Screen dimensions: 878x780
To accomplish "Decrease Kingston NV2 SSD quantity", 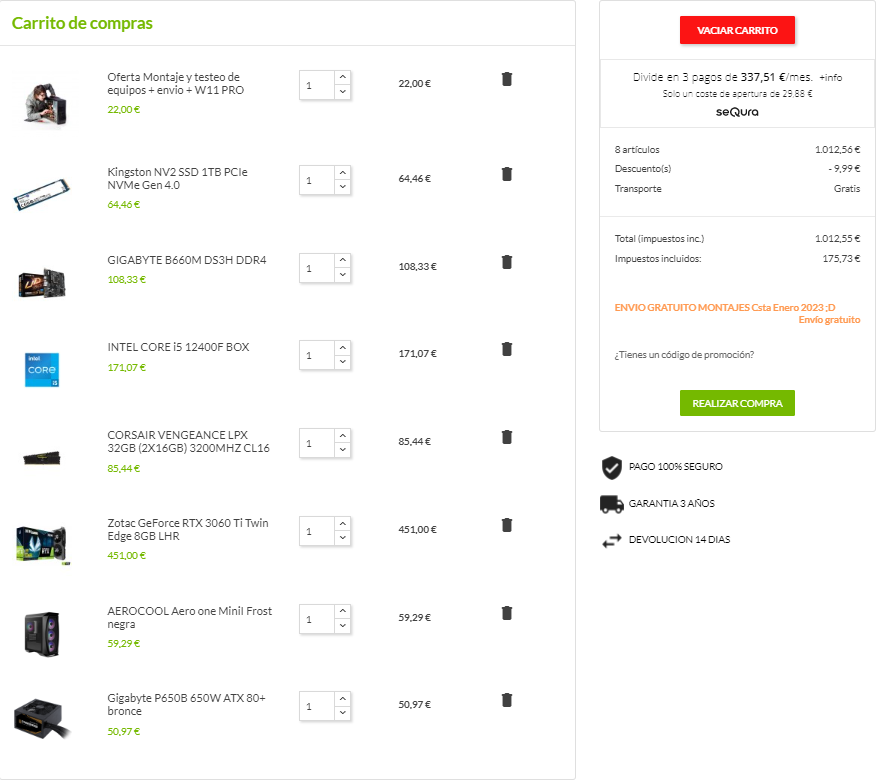I will [x=343, y=187].
